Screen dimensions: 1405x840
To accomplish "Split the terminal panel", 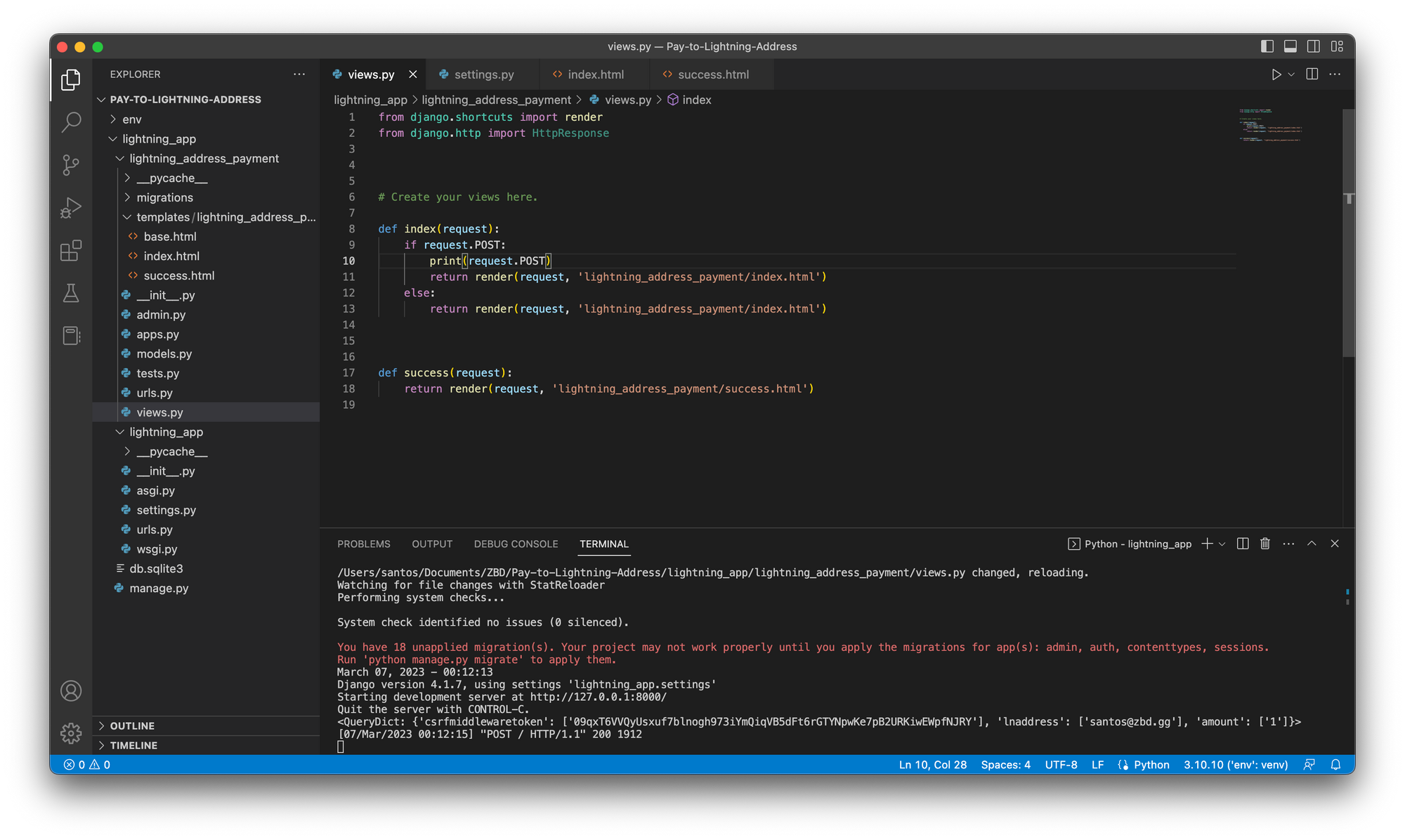I will tap(1243, 544).
